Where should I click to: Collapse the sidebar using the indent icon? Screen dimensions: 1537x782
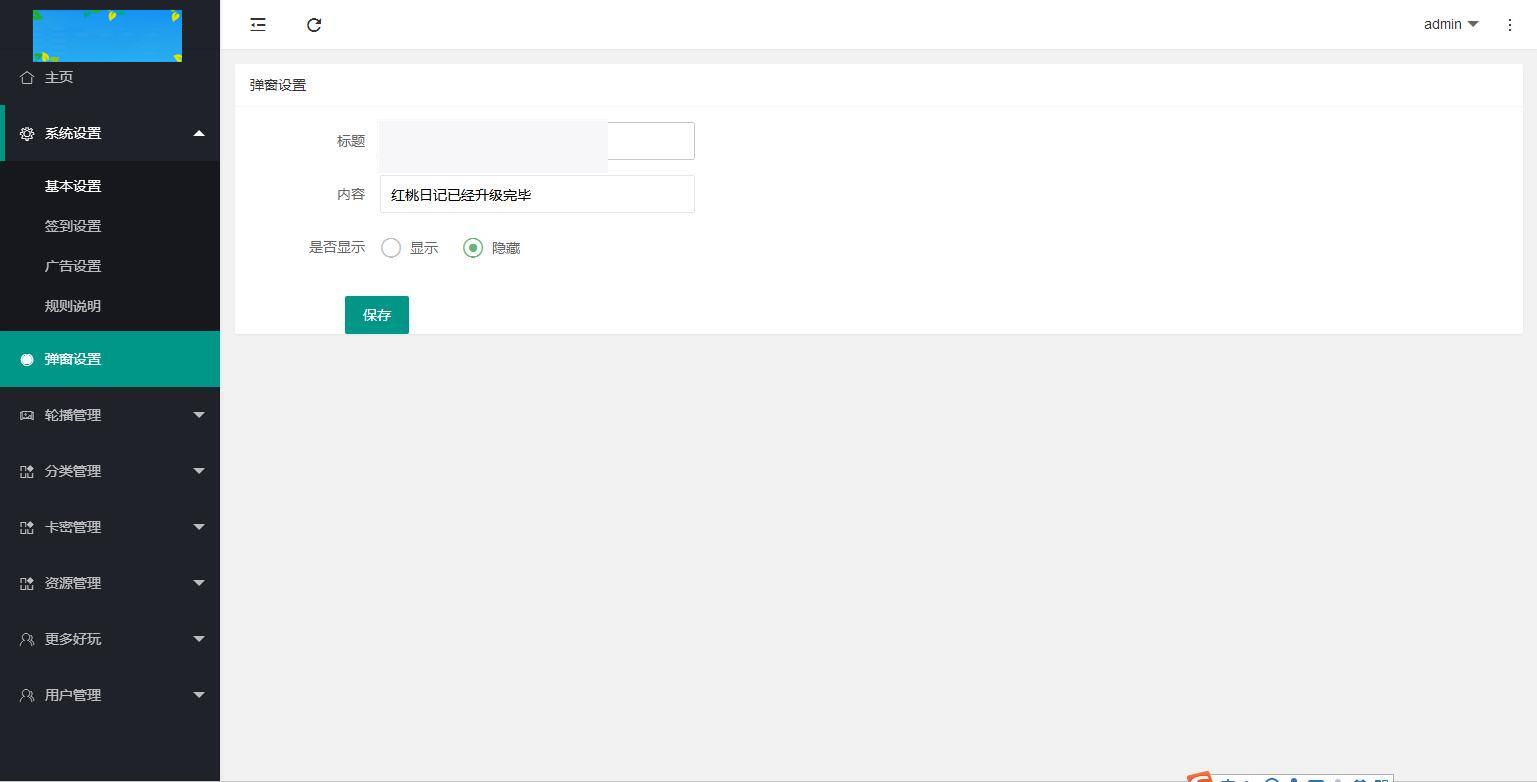(x=257, y=24)
